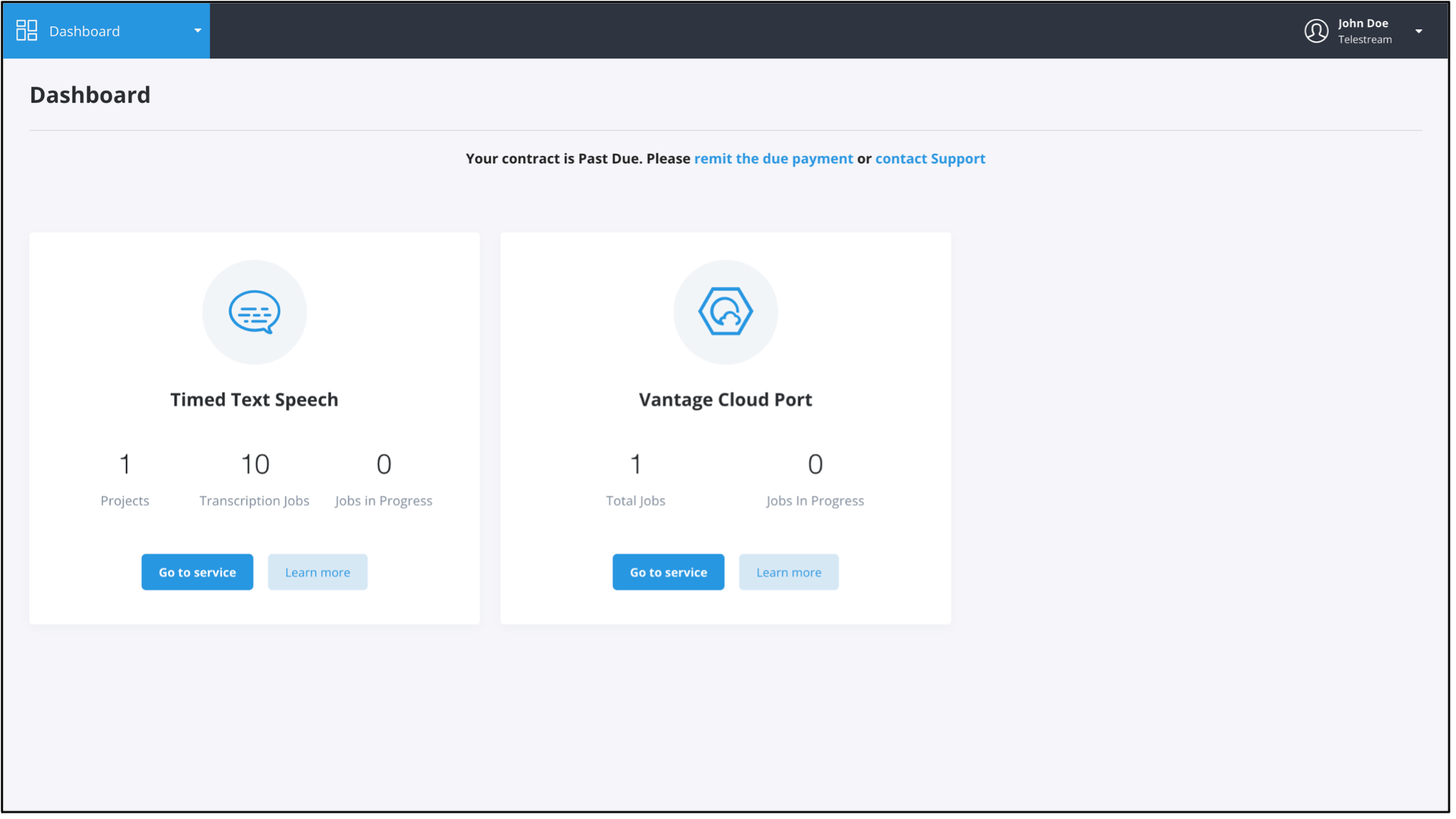Open the remit the due payment link
The image size is (1456, 819).
[x=773, y=158]
